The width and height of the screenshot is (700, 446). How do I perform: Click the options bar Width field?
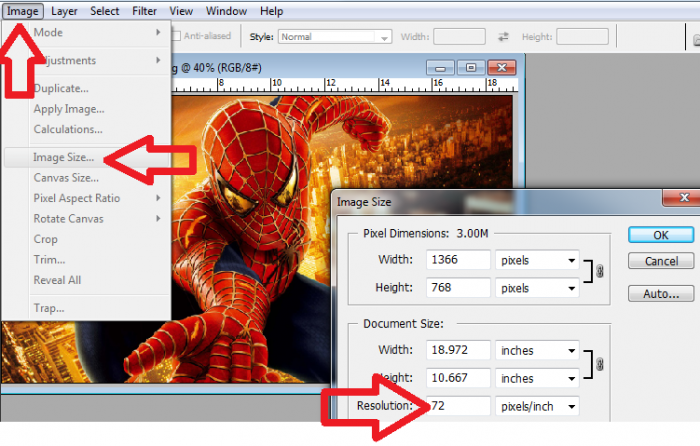[459, 37]
